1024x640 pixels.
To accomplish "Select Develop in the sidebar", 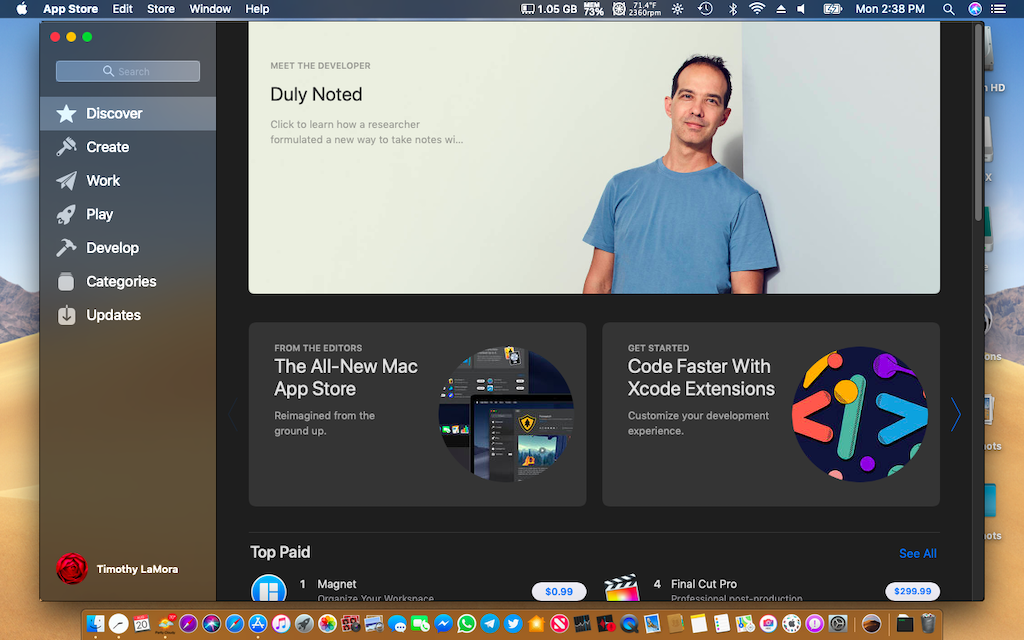I will point(127,248).
